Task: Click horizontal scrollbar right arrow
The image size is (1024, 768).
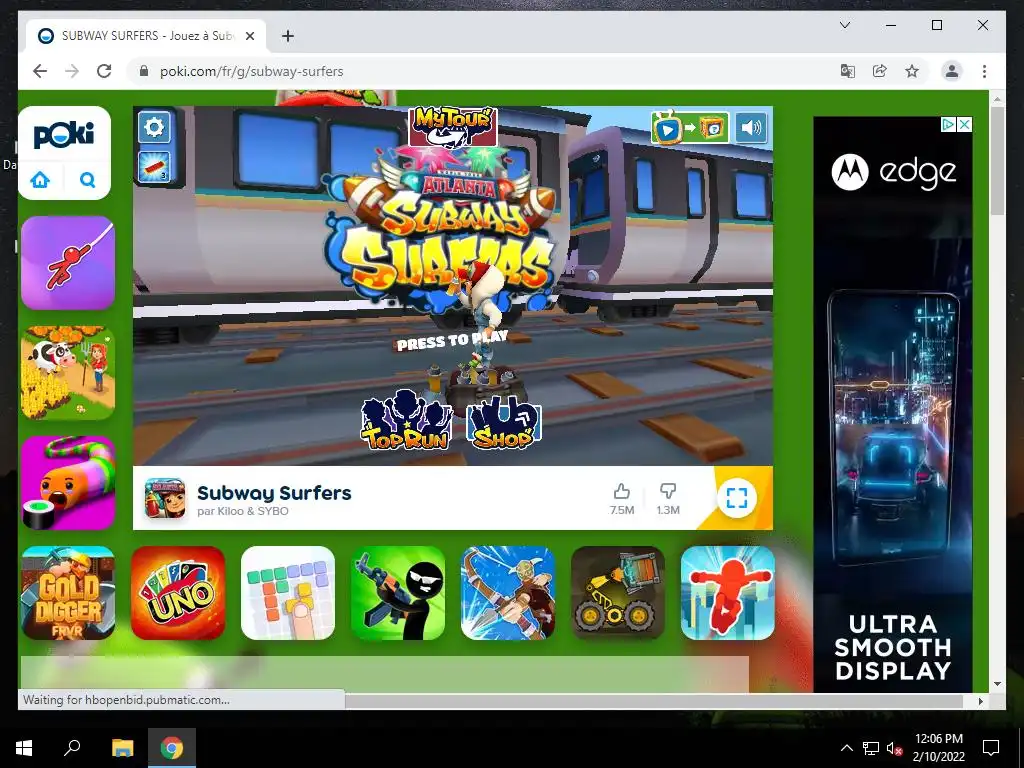Action: (x=980, y=701)
